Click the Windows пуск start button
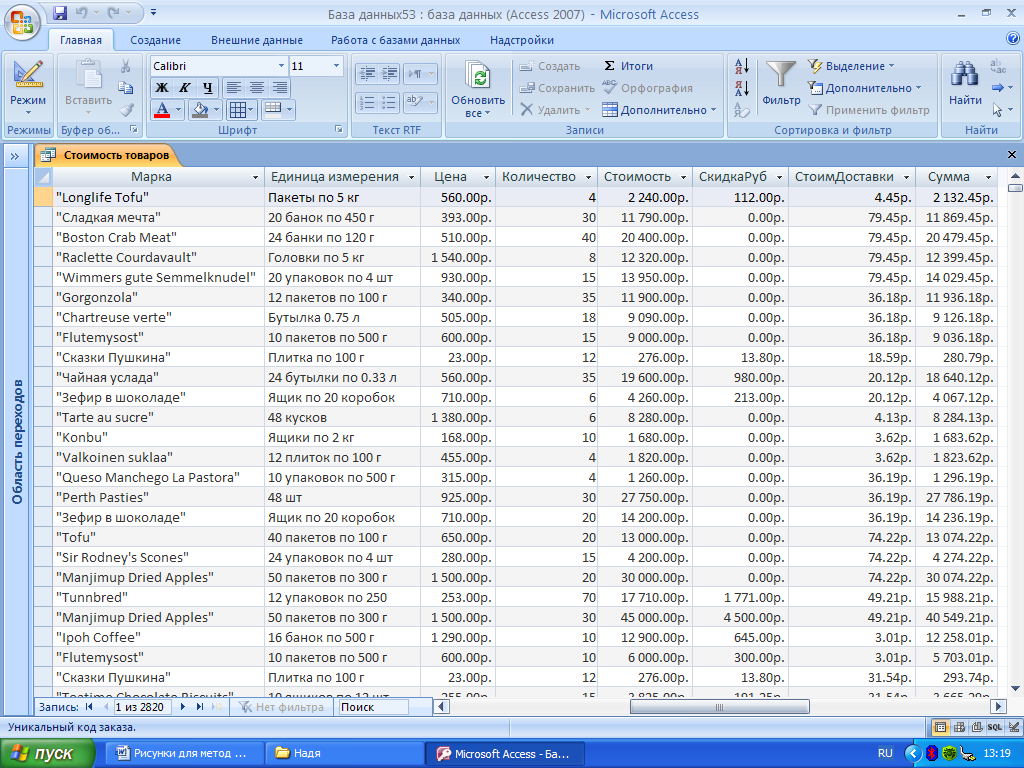This screenshot has height=768, width=1024. [x=47, y=754]
